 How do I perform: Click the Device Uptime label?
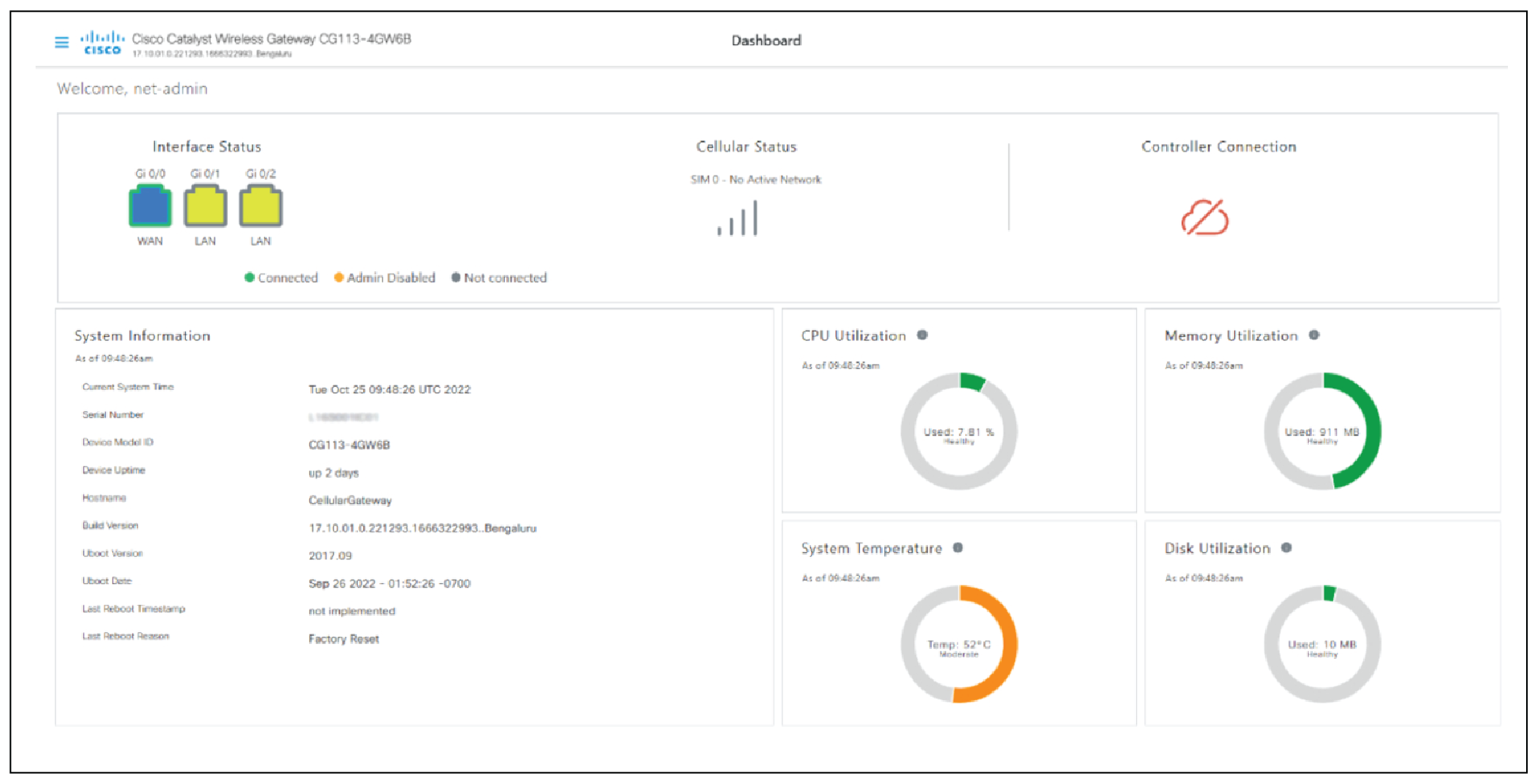[x=113, y=470]
